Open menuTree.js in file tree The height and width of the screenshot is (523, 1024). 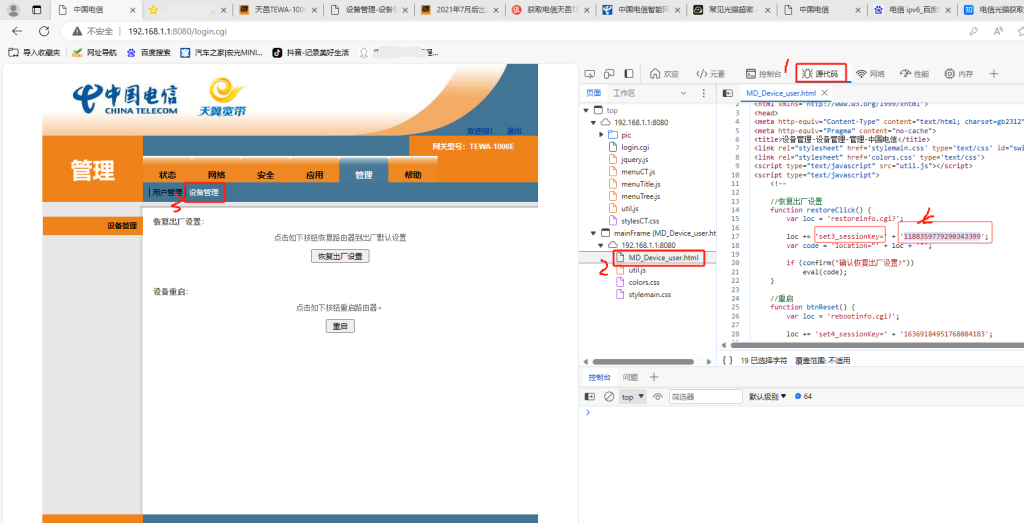639,196
